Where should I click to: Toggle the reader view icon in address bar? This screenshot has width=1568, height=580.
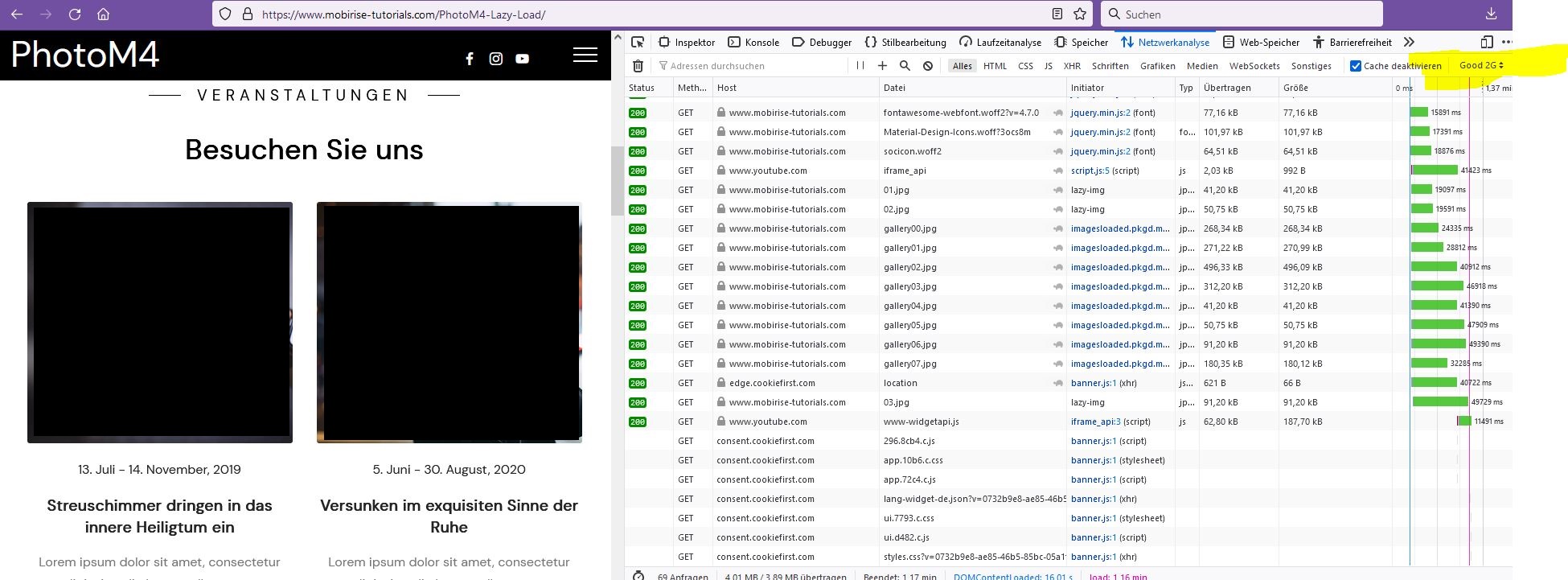point(1057,14)
